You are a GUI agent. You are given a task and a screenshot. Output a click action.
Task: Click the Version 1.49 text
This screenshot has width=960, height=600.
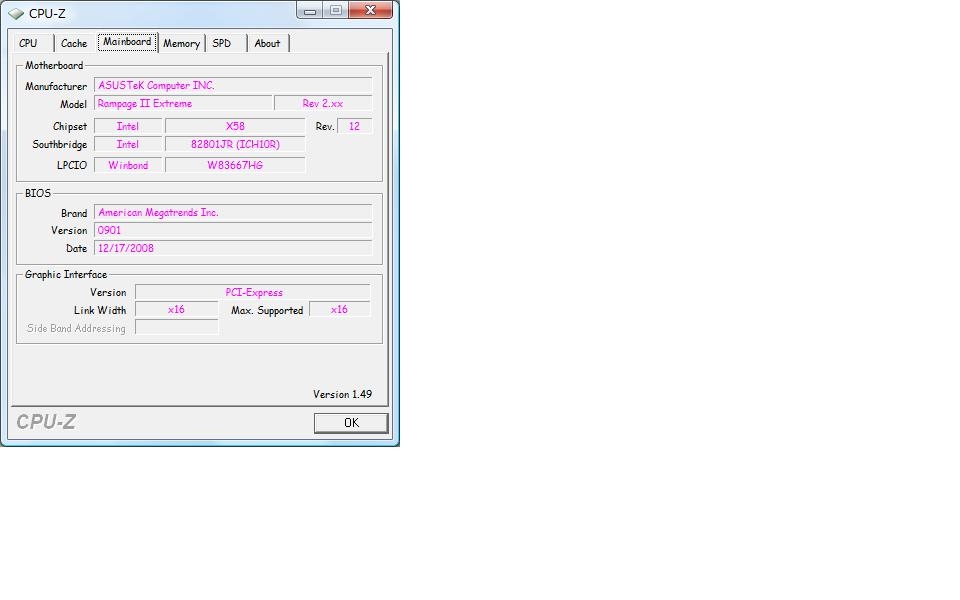(342, 394)
